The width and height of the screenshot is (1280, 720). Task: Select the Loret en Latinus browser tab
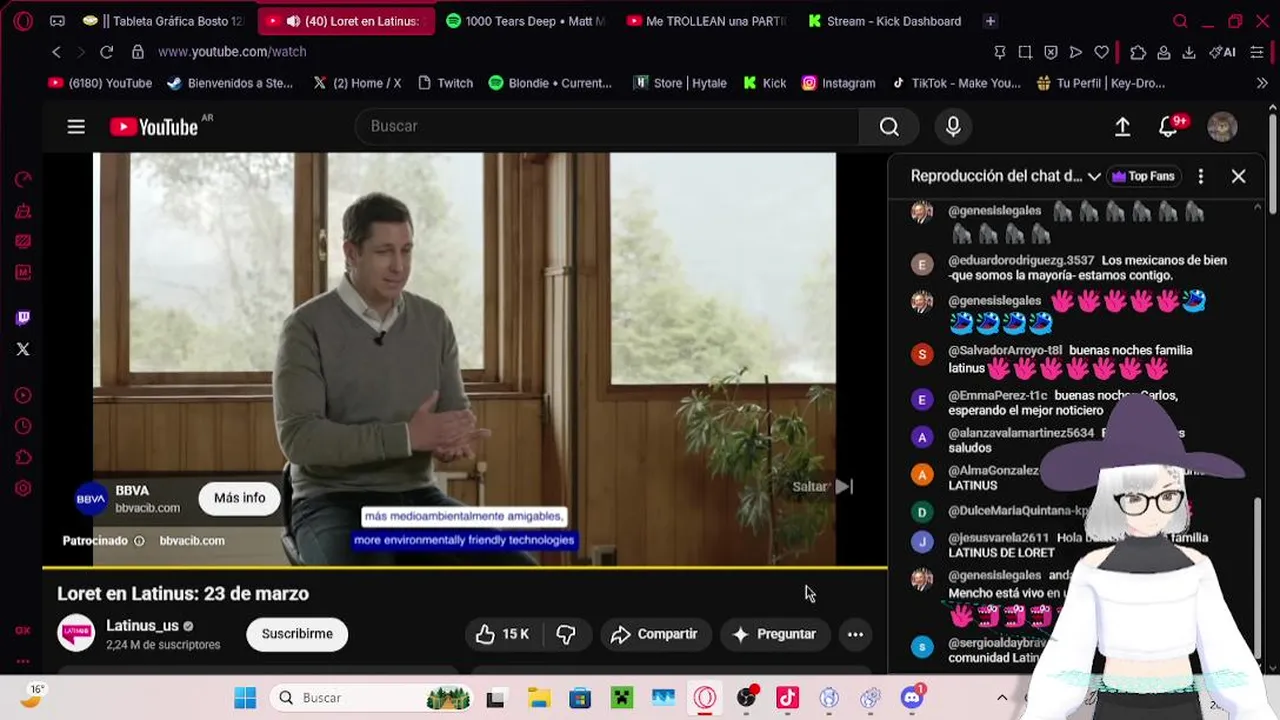346,21
